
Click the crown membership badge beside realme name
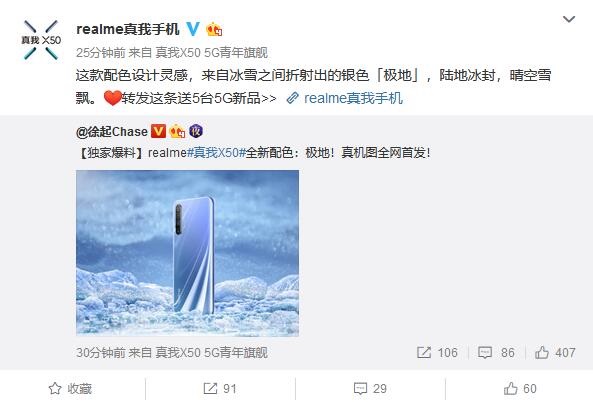(214, 29)
